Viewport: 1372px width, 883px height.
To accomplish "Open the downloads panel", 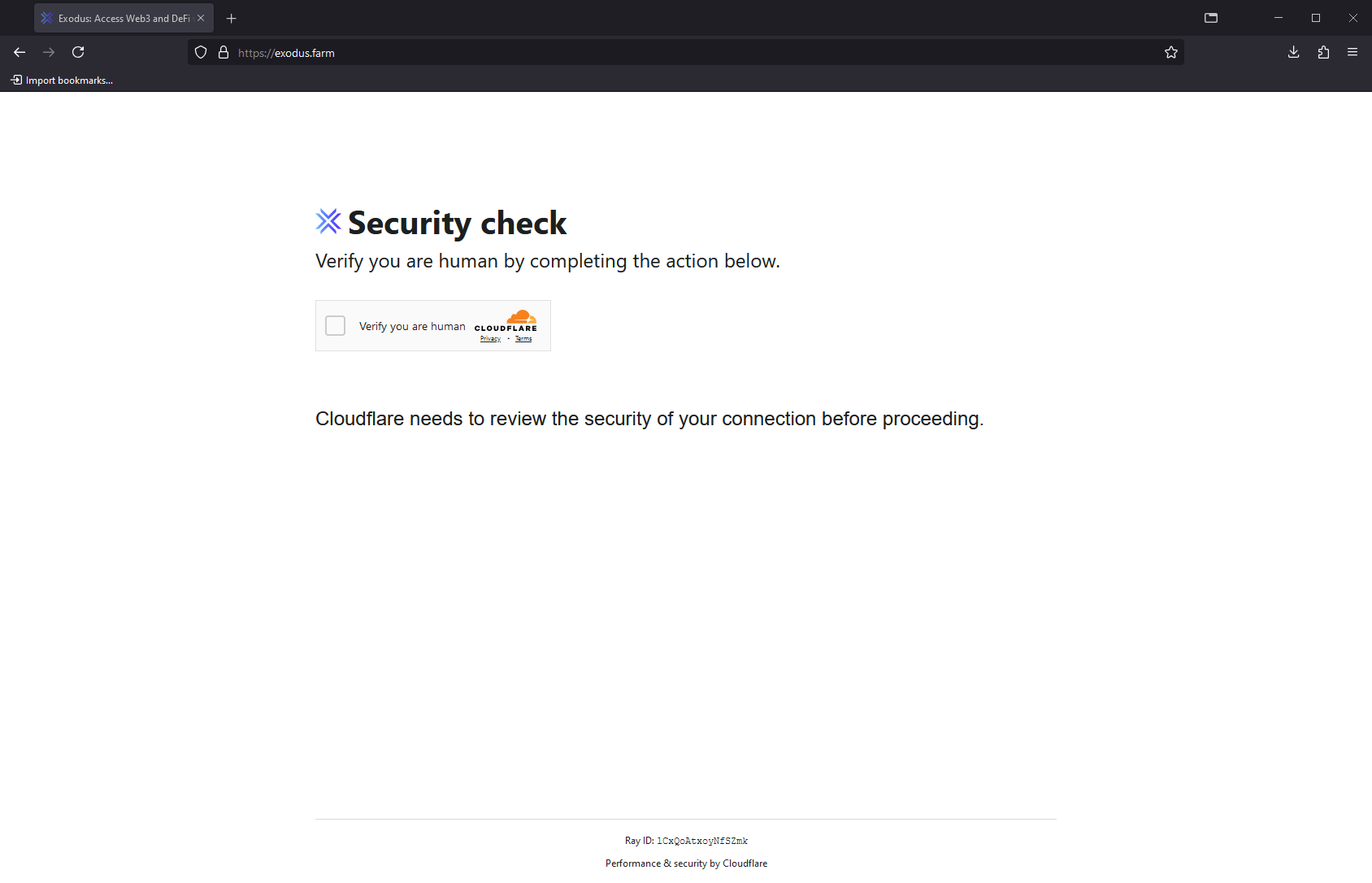I will tap(1294, 52).
